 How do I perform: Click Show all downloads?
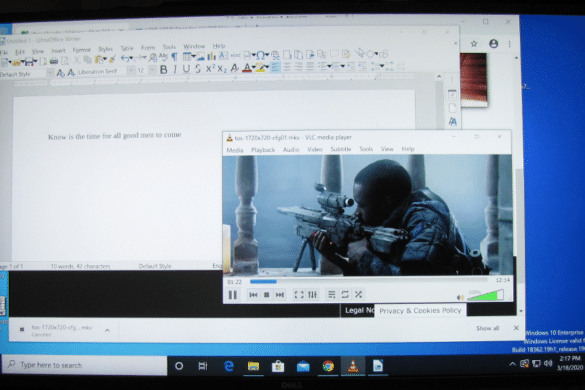pos(487,328)
